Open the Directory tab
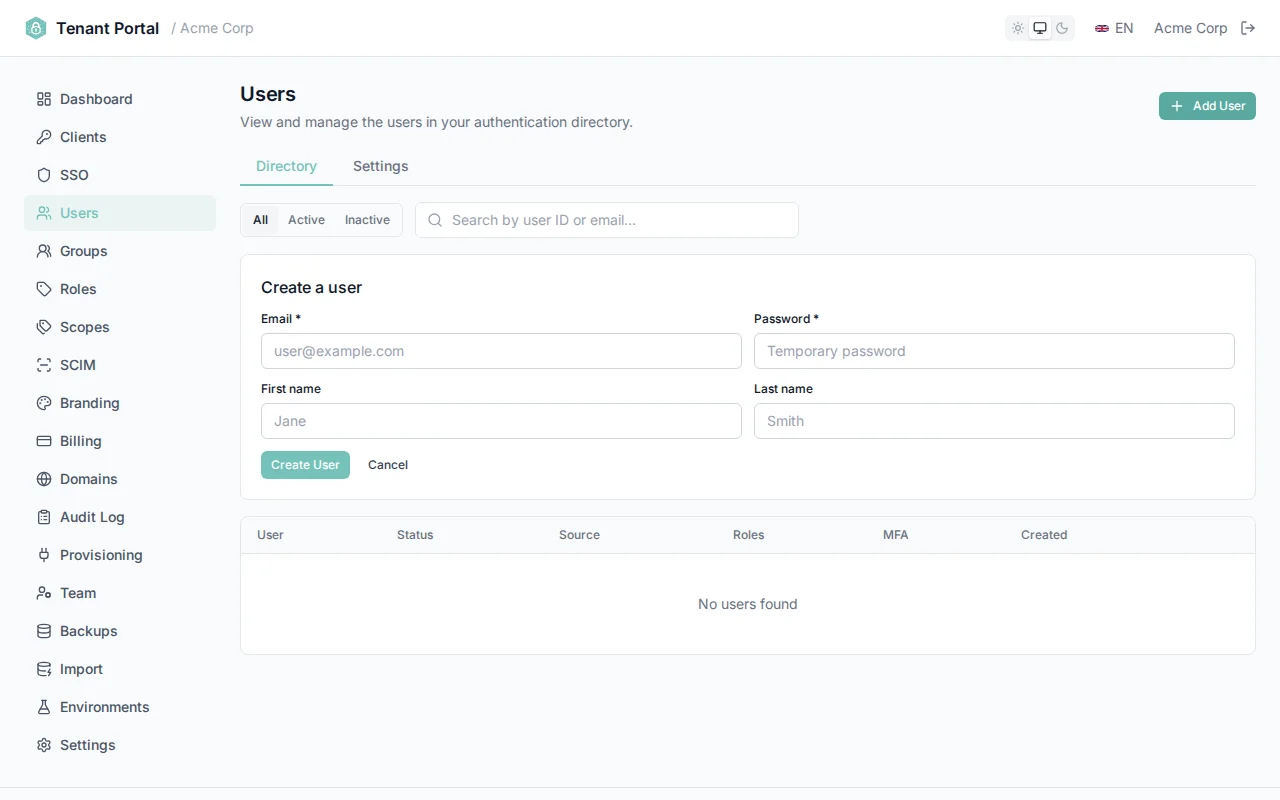1280x800 pixels. [x=286, y=166]
